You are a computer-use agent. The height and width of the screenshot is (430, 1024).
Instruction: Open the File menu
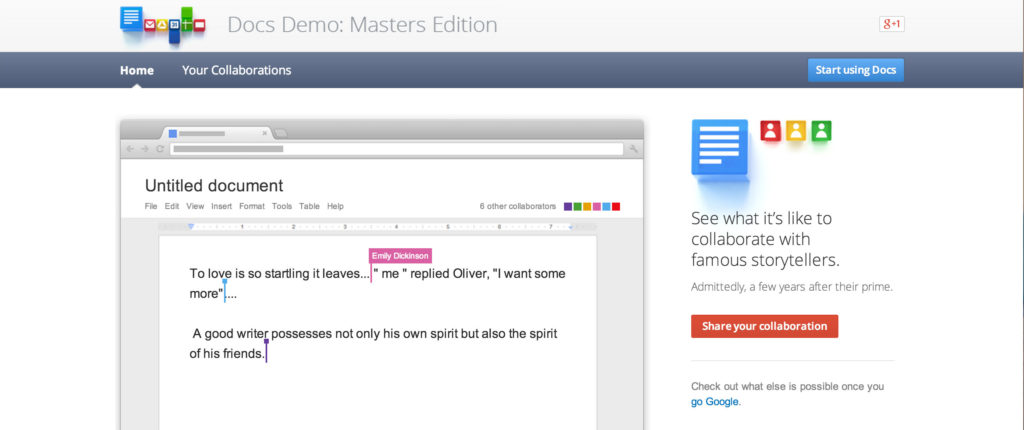click(x=151, y=206)
